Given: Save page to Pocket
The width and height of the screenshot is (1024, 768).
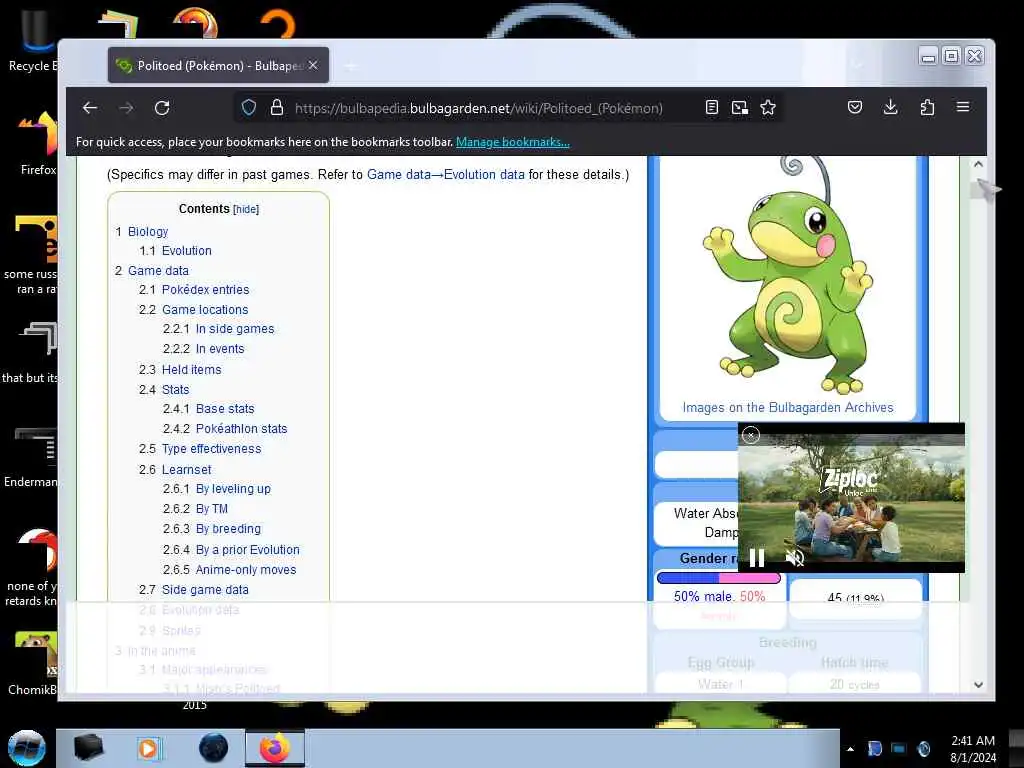Looking at the screenshot, I should pos(855,107).
